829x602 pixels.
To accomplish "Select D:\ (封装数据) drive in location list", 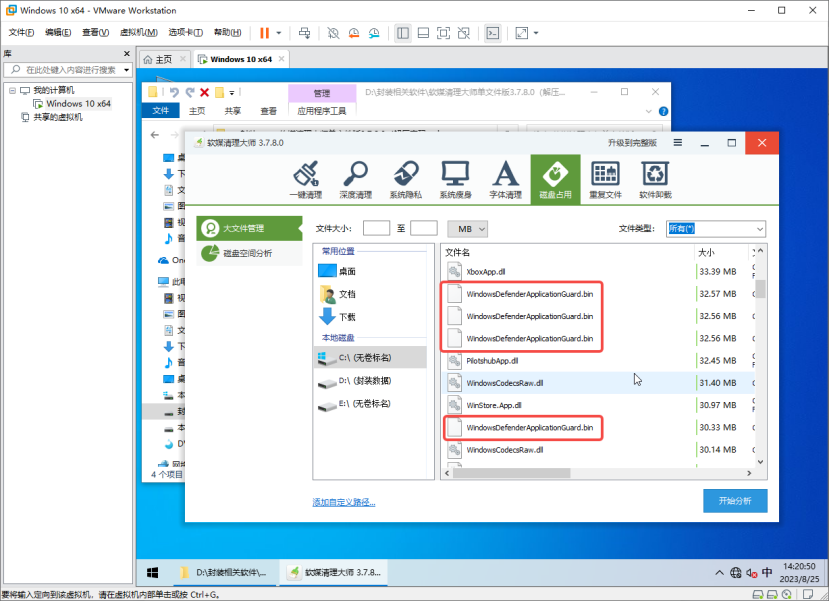I will [x=365, y=381].
